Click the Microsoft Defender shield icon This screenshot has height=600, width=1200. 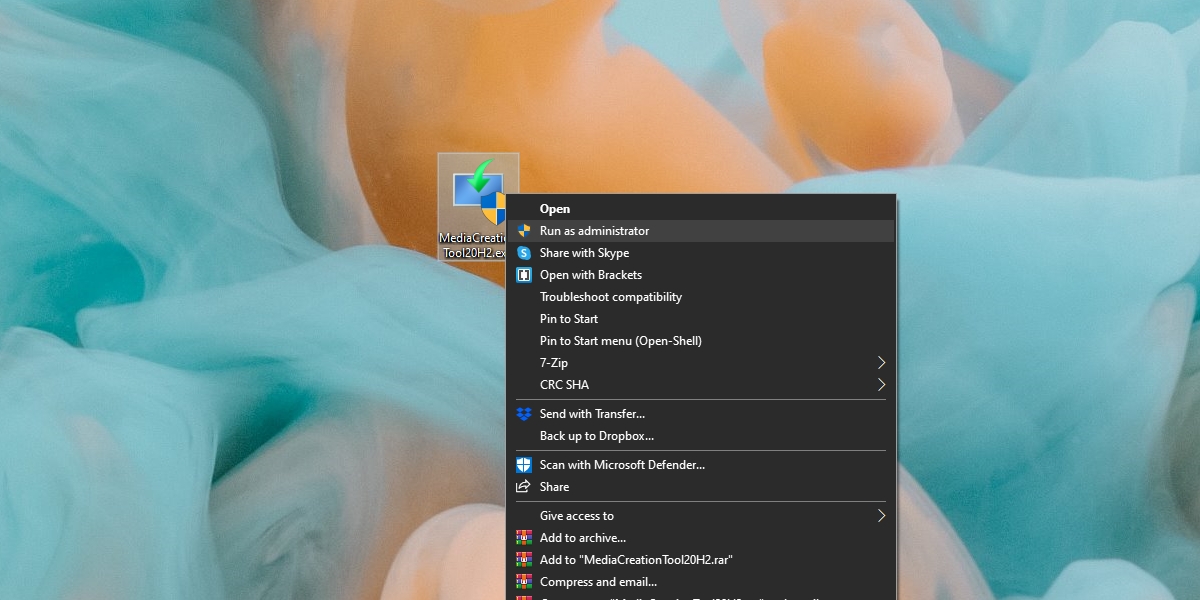[523, 465]
